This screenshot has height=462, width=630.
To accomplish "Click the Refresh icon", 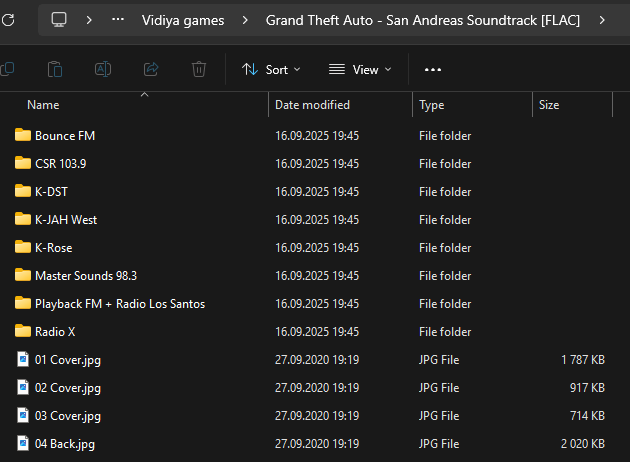I will pyautogui.click(x=8, y=20).
